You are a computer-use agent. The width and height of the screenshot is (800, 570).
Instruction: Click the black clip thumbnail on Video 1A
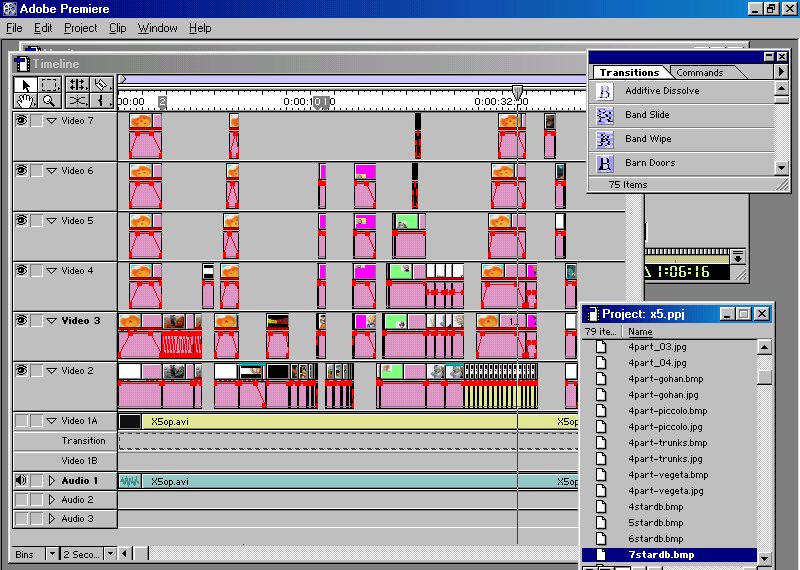[x=130, y=422]
